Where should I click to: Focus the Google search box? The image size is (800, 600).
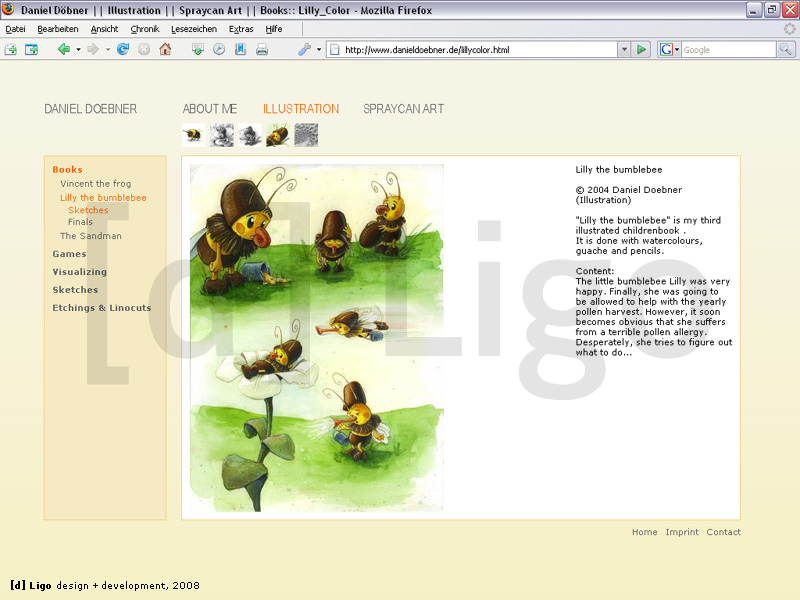[729, 49]
